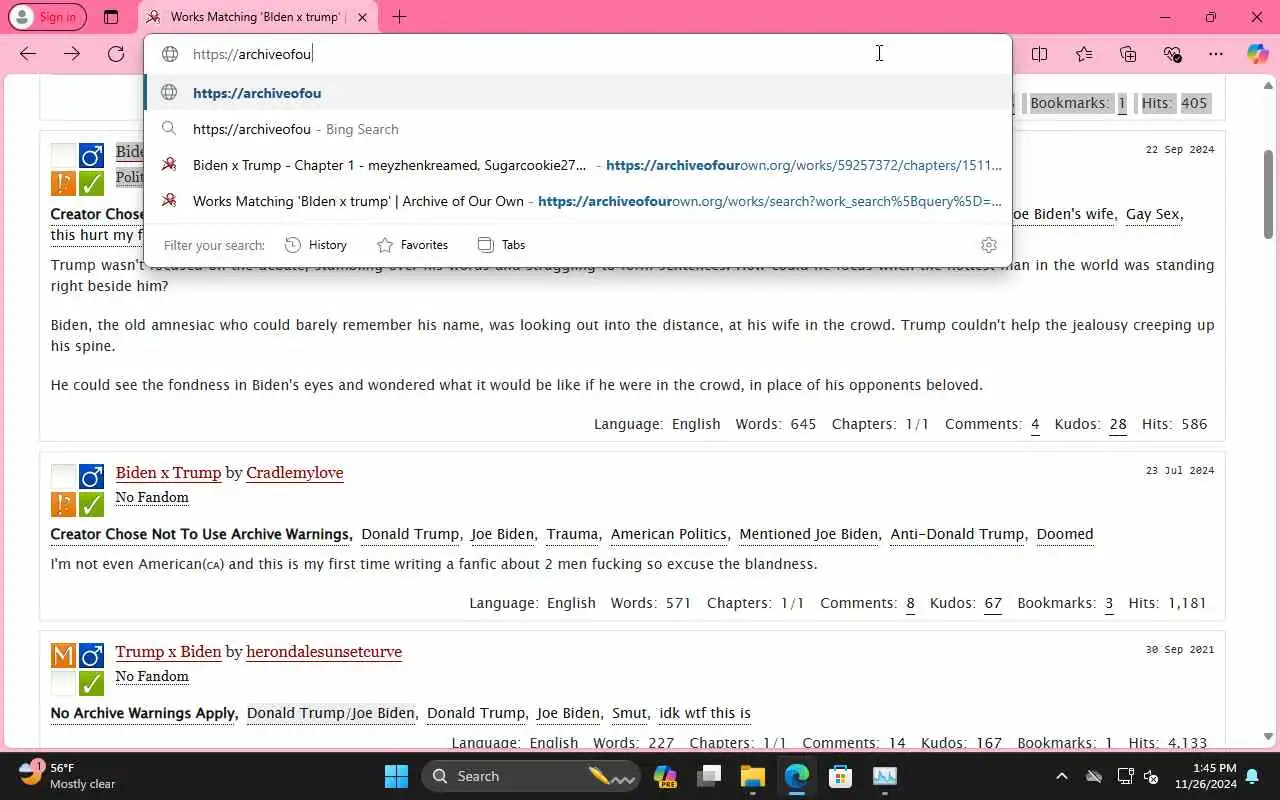This screenshot has height=800, width=1280.
Task: Click the page's vertical scrollbar thumb
Action: [x=1269, y=195]
